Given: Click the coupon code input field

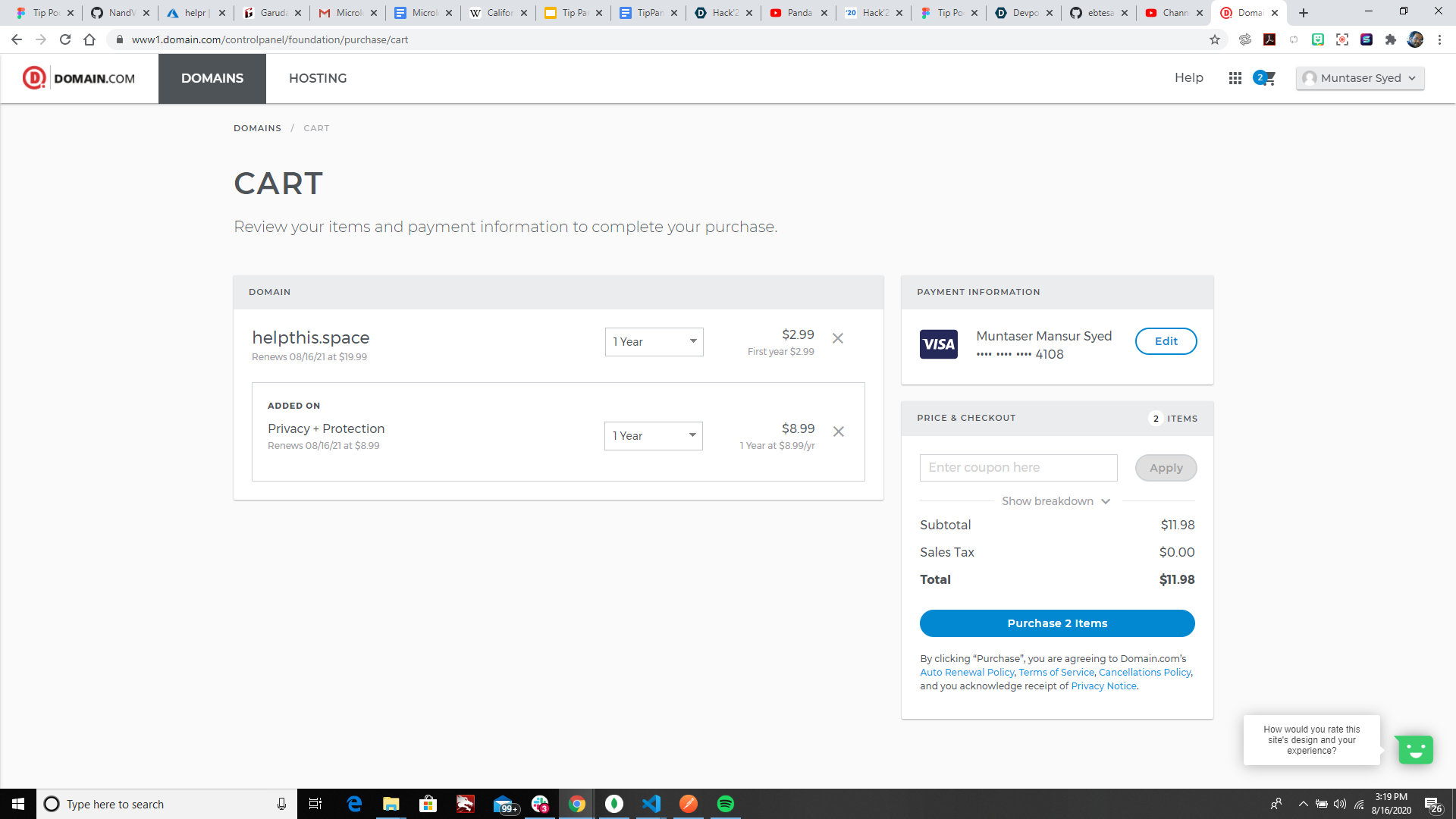Looking at the screenshot, I should point(1018,468).
